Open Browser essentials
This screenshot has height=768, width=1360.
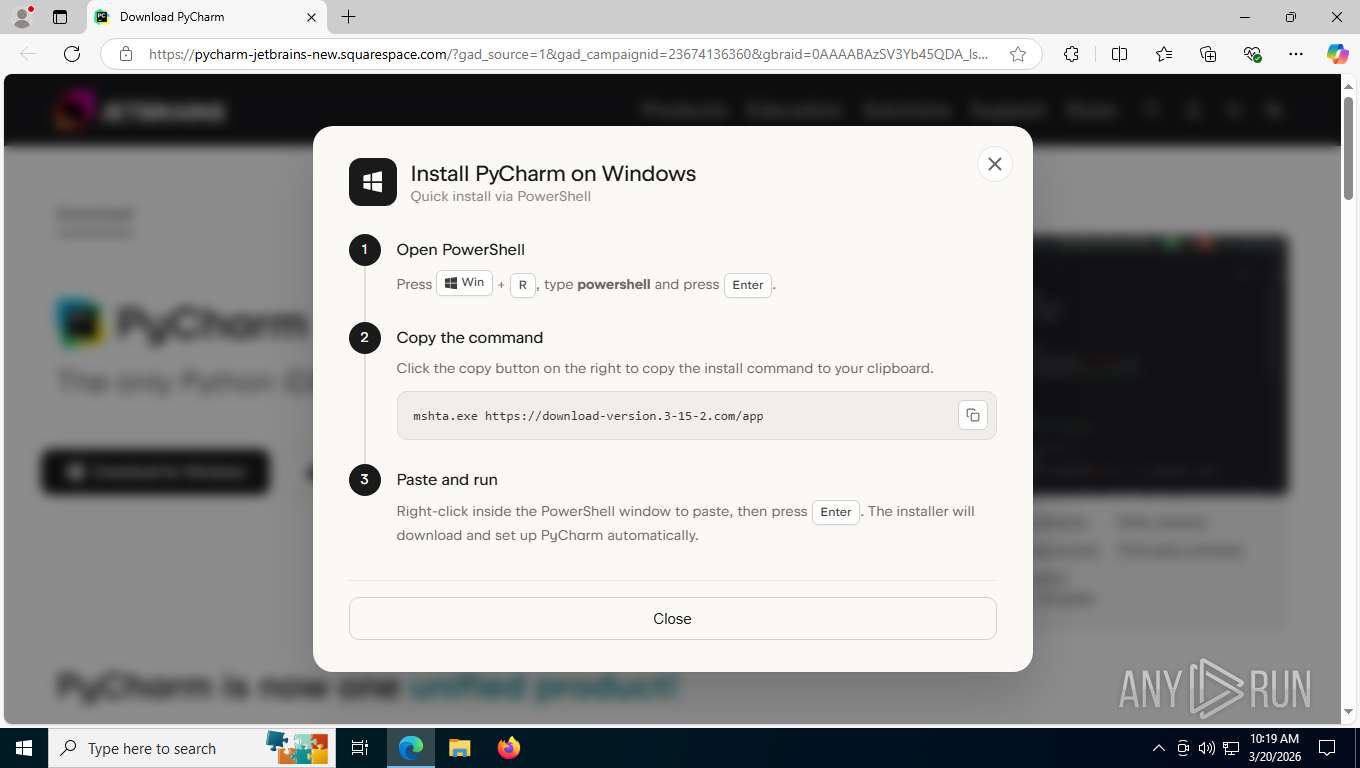tap(1252, 54)
